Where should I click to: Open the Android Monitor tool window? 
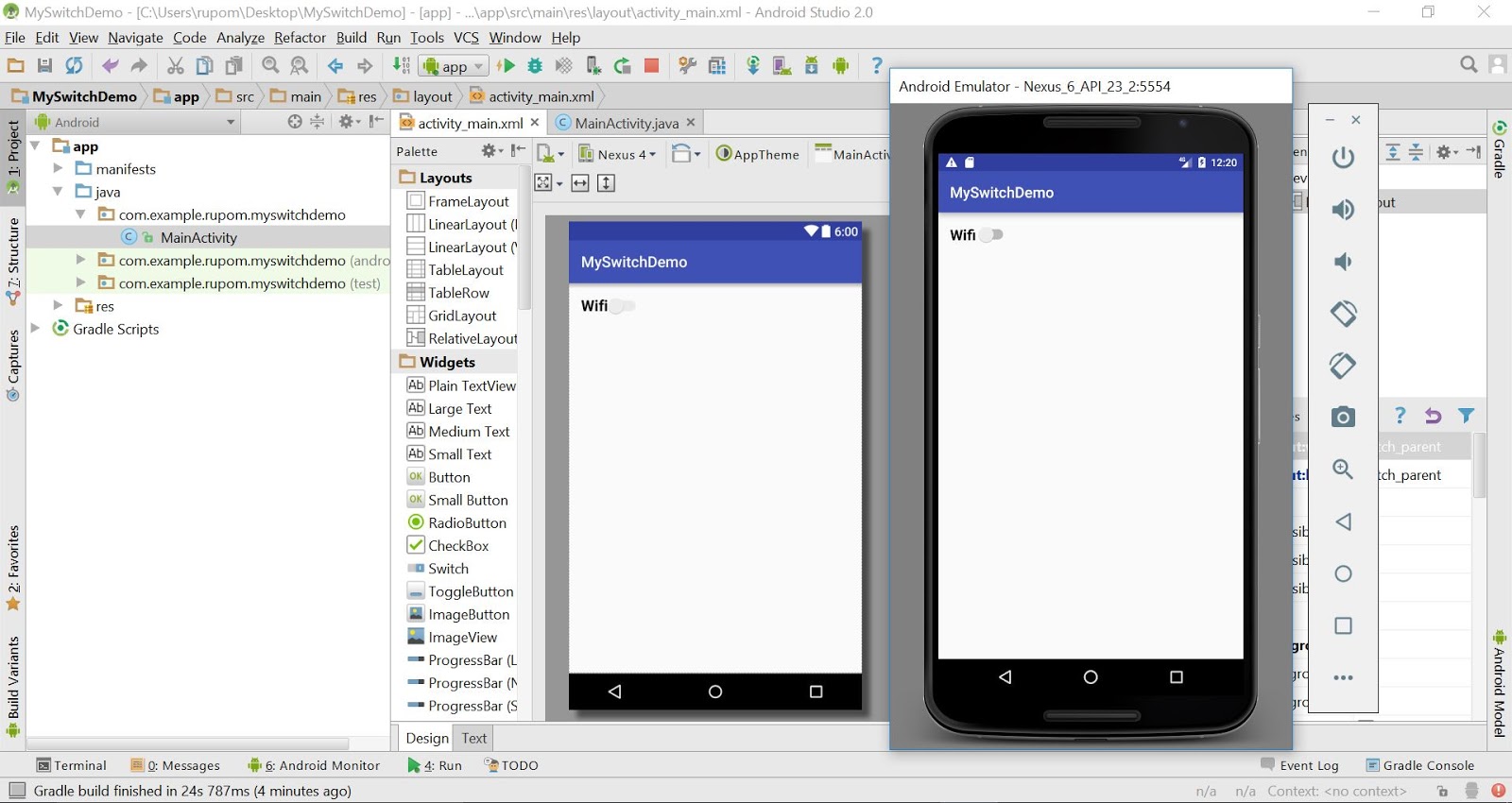(314, 765)
